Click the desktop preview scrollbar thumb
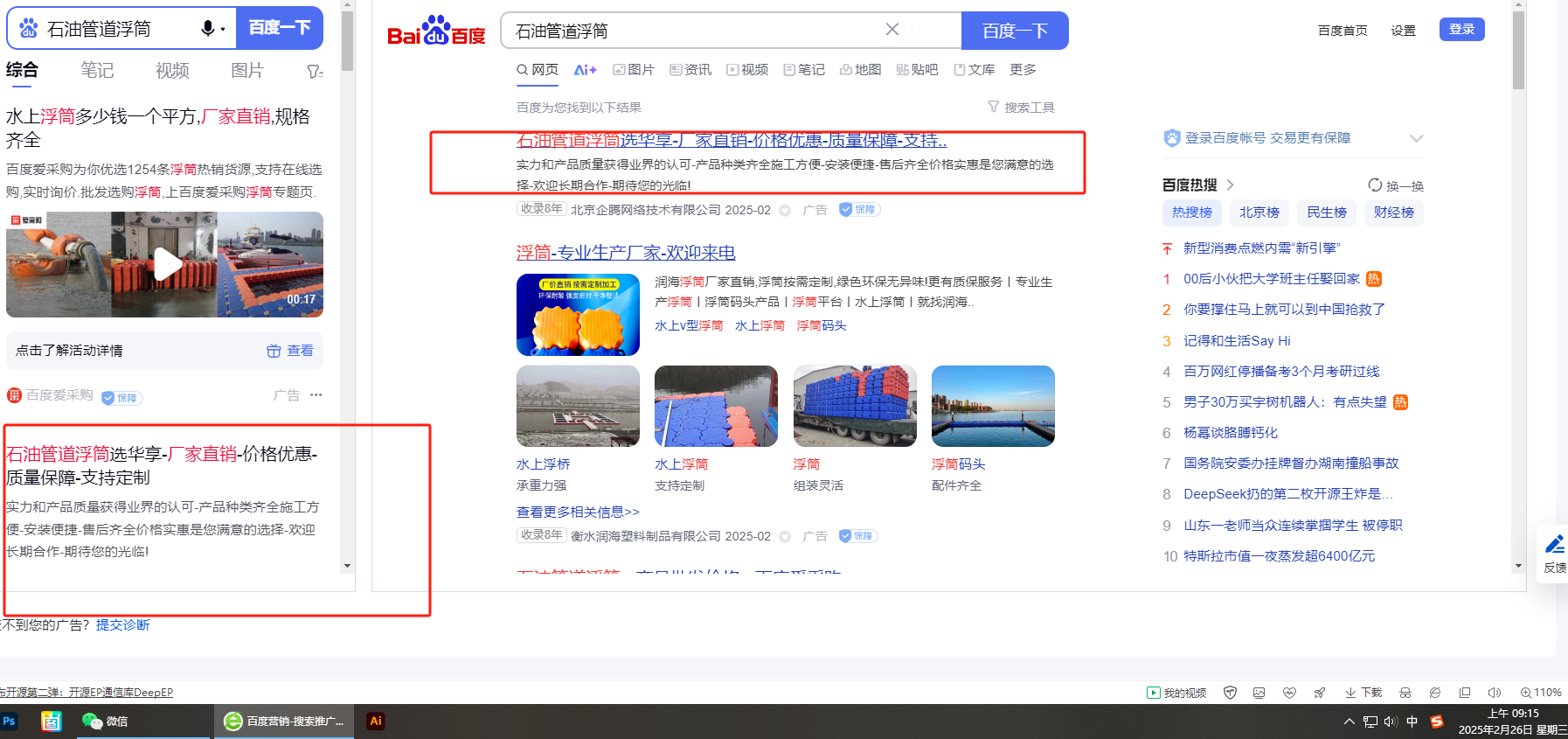 (x=1518, y=50)
